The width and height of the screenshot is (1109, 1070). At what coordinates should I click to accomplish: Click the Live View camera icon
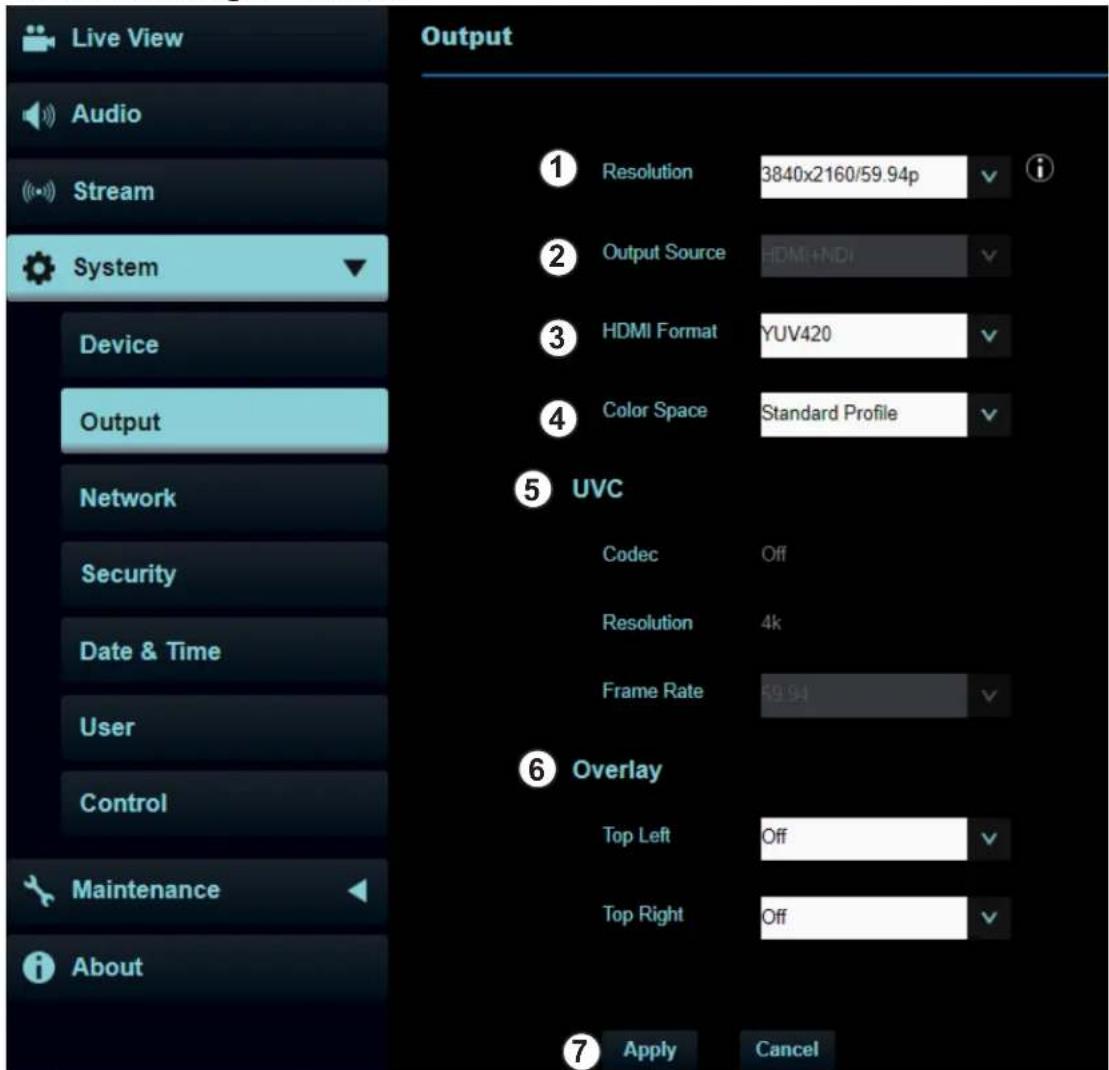(x=38, y=38)
